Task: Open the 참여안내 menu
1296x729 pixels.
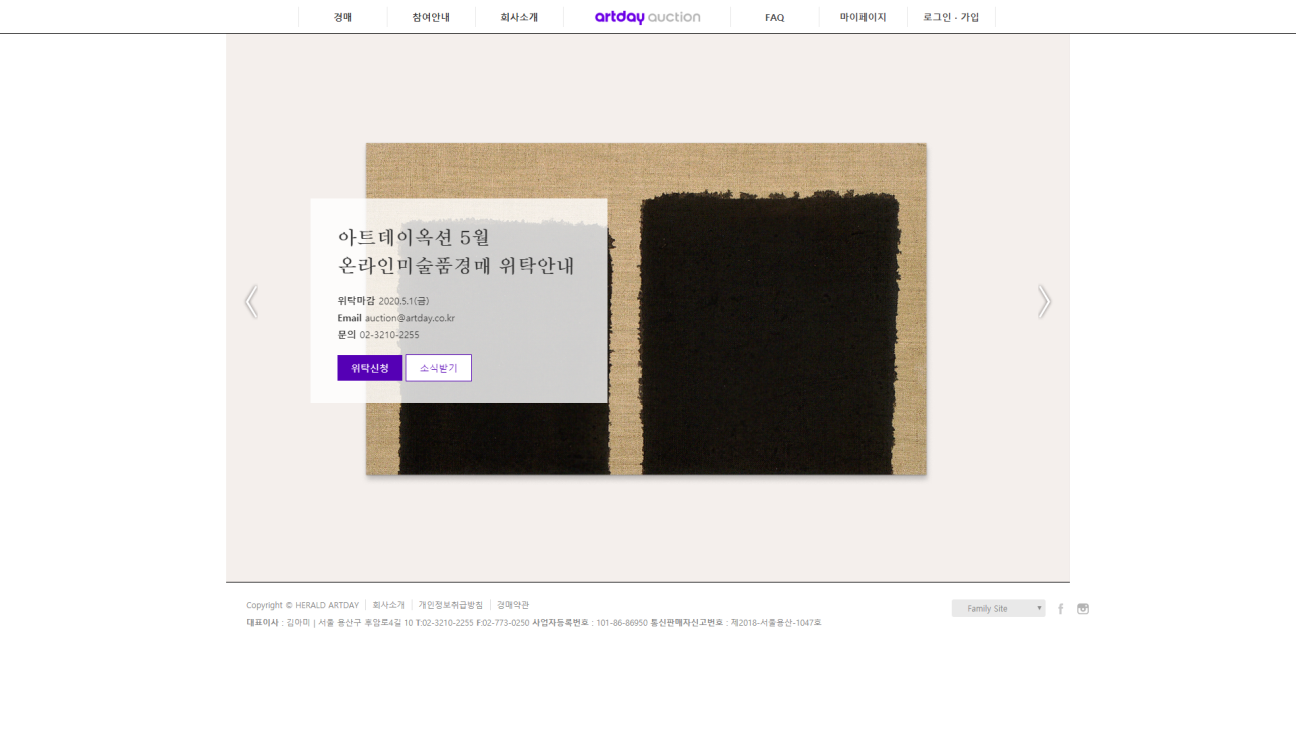Action: [x=430, y=16]
